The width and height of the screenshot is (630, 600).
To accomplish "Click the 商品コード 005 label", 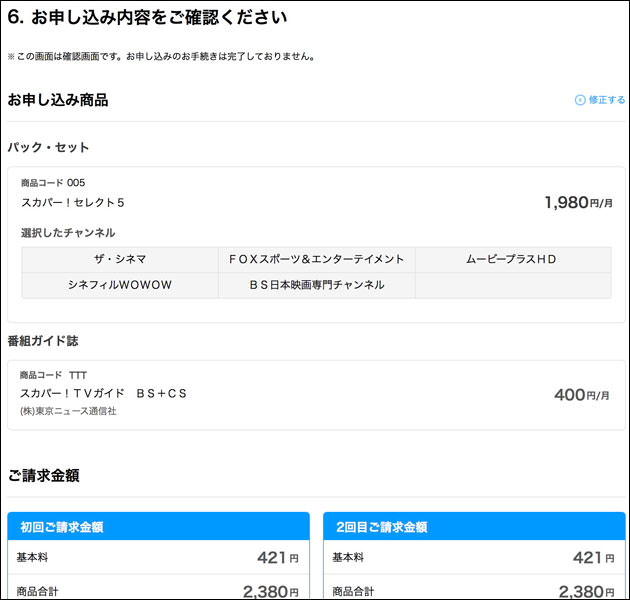I will 53,183.
